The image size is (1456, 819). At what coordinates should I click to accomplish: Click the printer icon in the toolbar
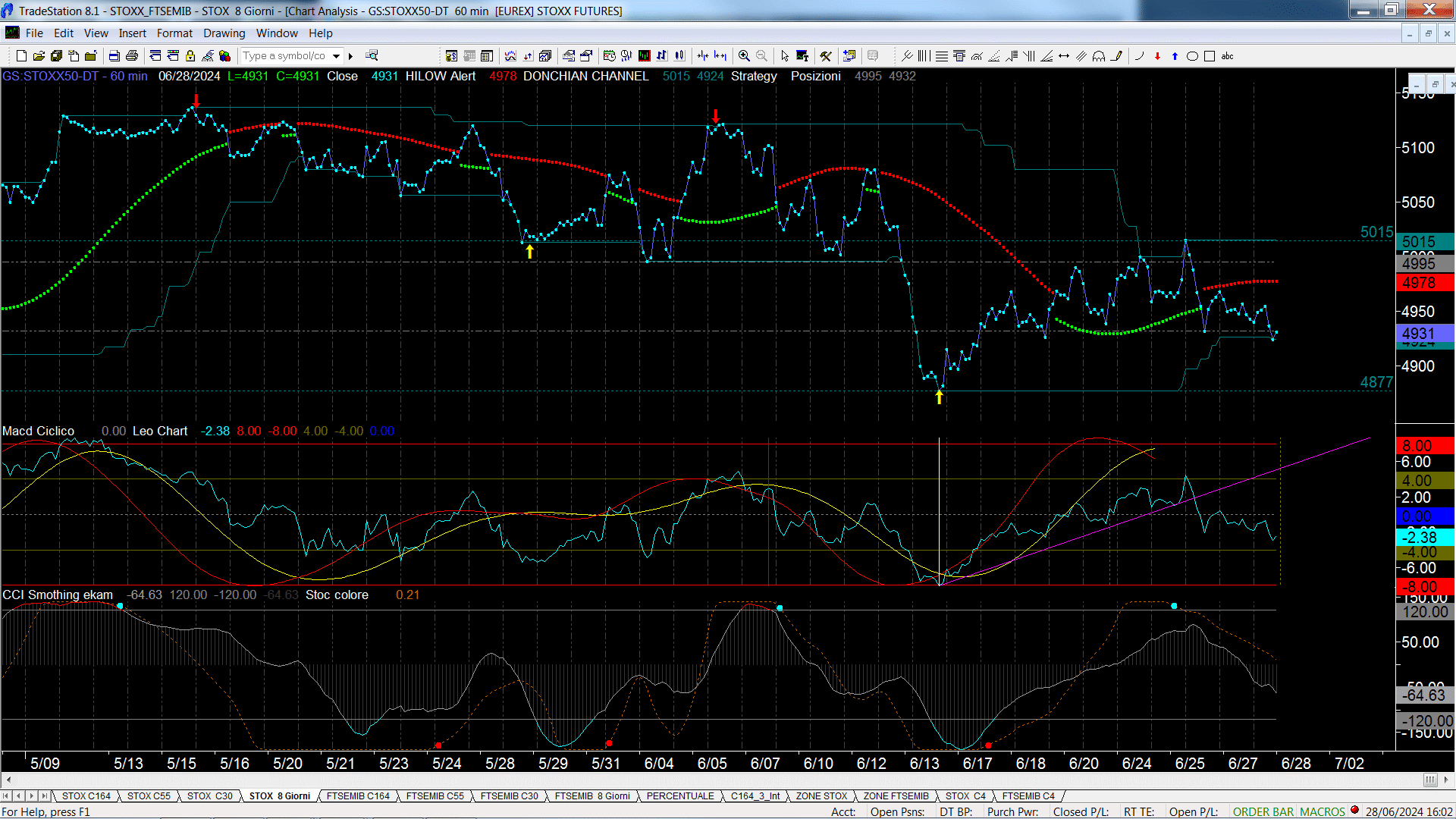coord(131,55)
